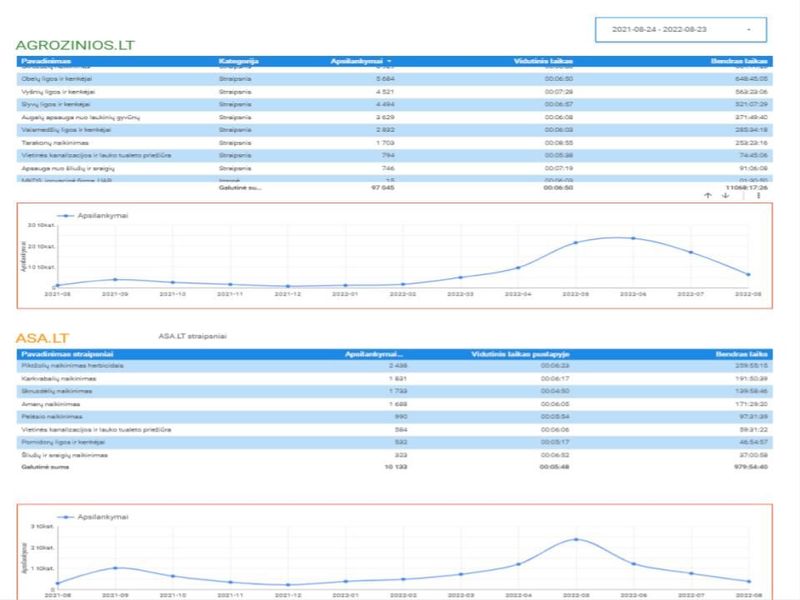Click ASA.LT grand total 10 133
800x600 pixels.
(396, 467)
